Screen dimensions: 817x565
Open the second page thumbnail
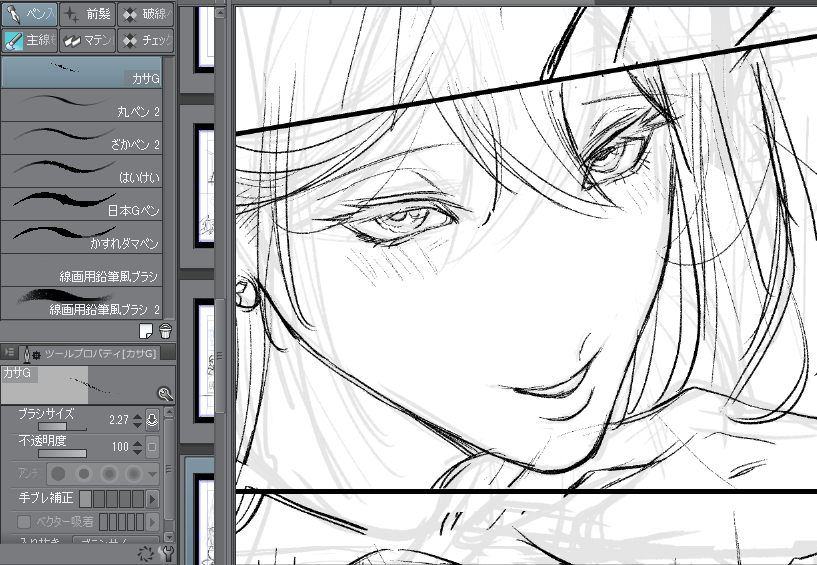point(204,186)
